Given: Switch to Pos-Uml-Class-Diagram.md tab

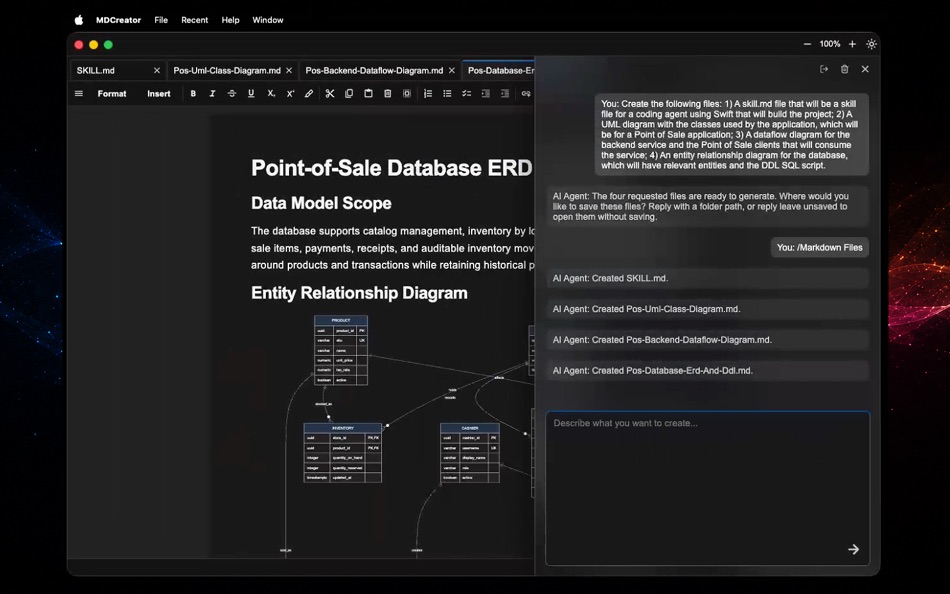Looking at the screenshot, I should (227, 71).
